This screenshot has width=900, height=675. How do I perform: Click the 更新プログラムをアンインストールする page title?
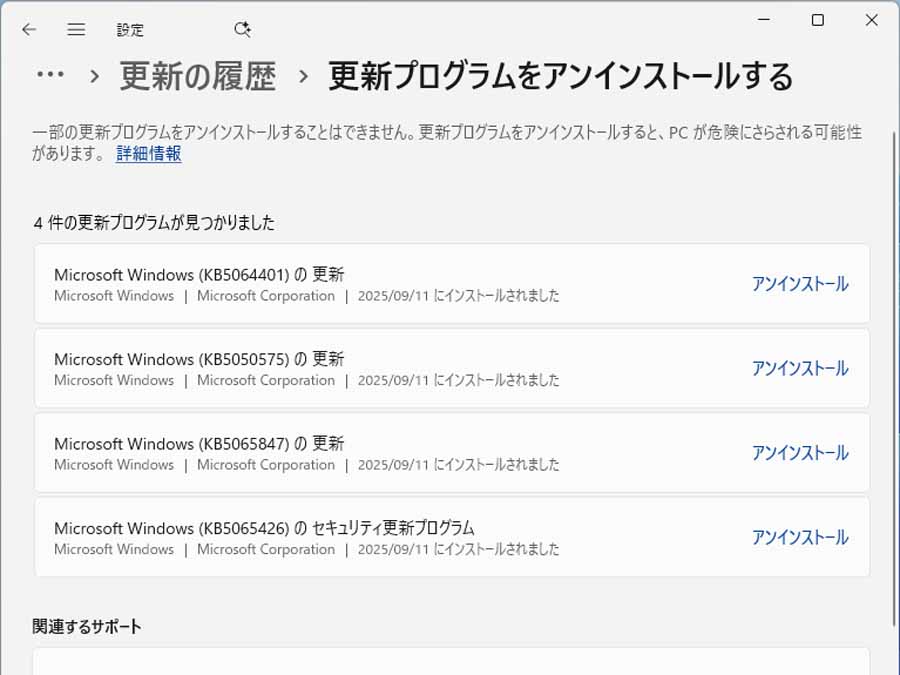560,76
